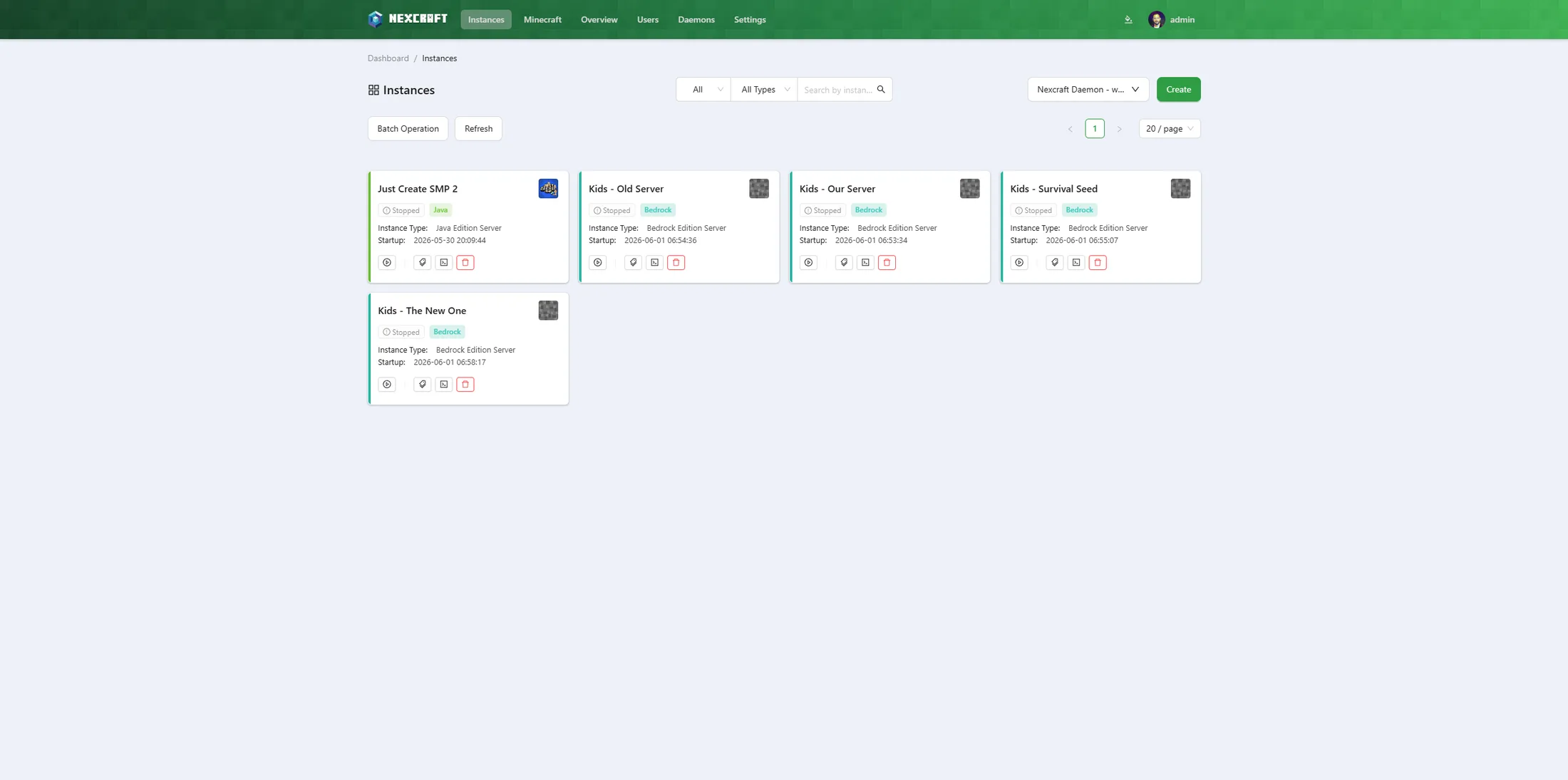1568x780 pixels.
Task: Expand the Nexcraft Daemon selector
Action: (1088, 89)
